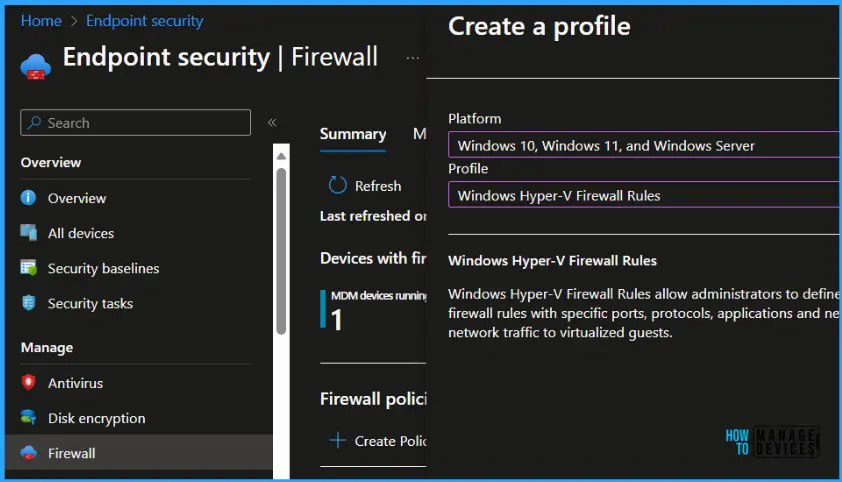The width and height of the screenshot is (842, 482).
Task: Click the Endpoint security cloud firewall header icon
Action: click(x=35, y=67)
